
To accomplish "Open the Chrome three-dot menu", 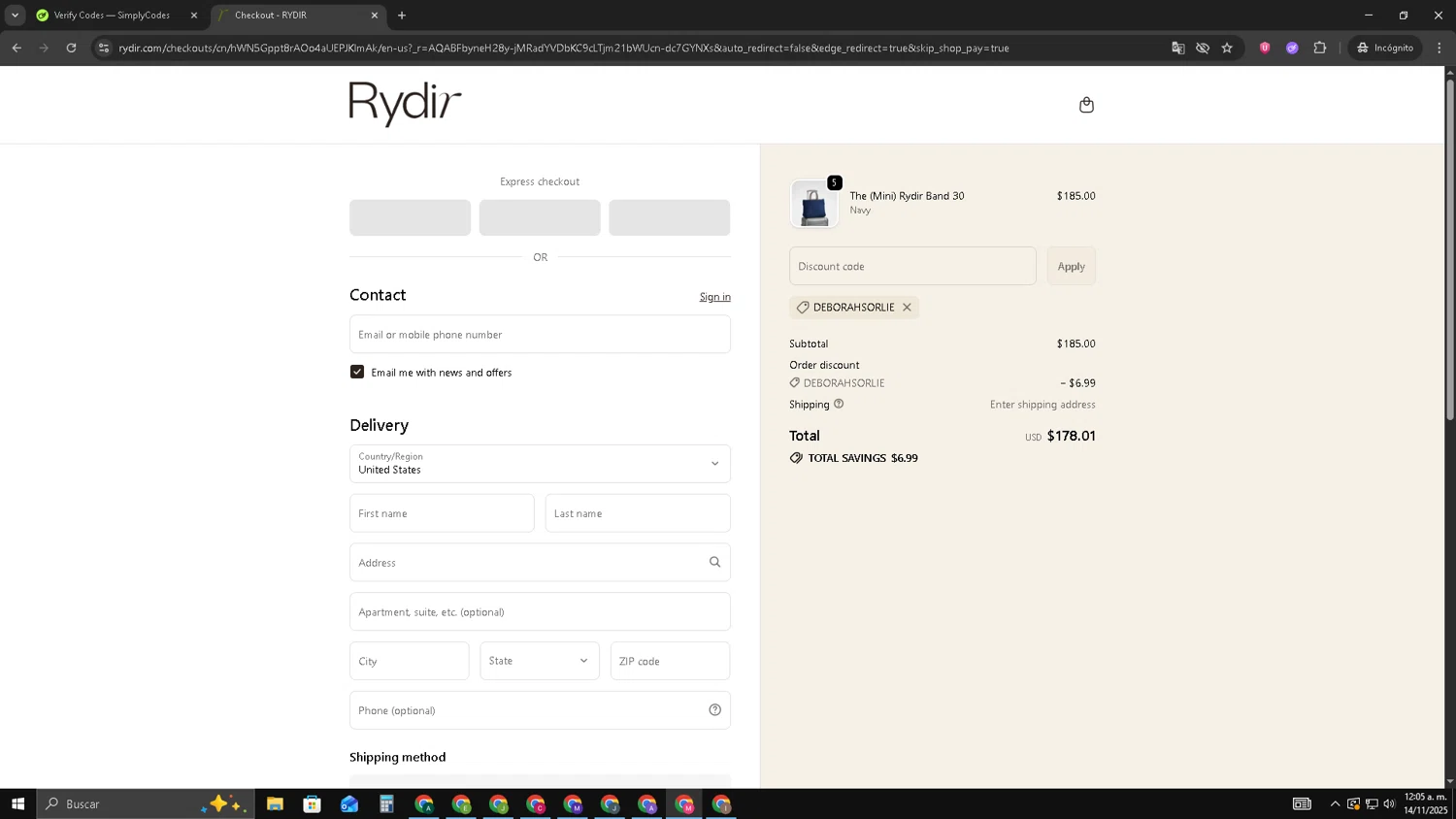I will coord(1439,48).
